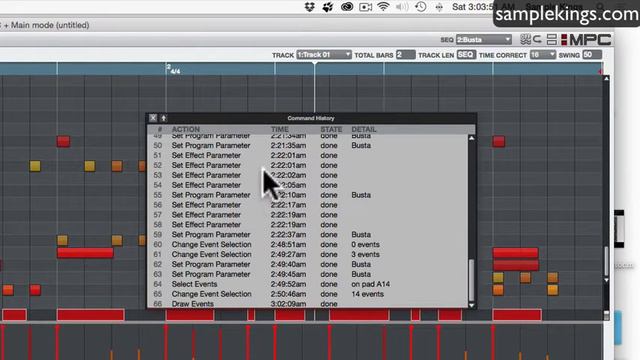Click the 2:49:27am time cell
Image resolution: width=640 pixels, height=360 pixels.
coord(288,254)
